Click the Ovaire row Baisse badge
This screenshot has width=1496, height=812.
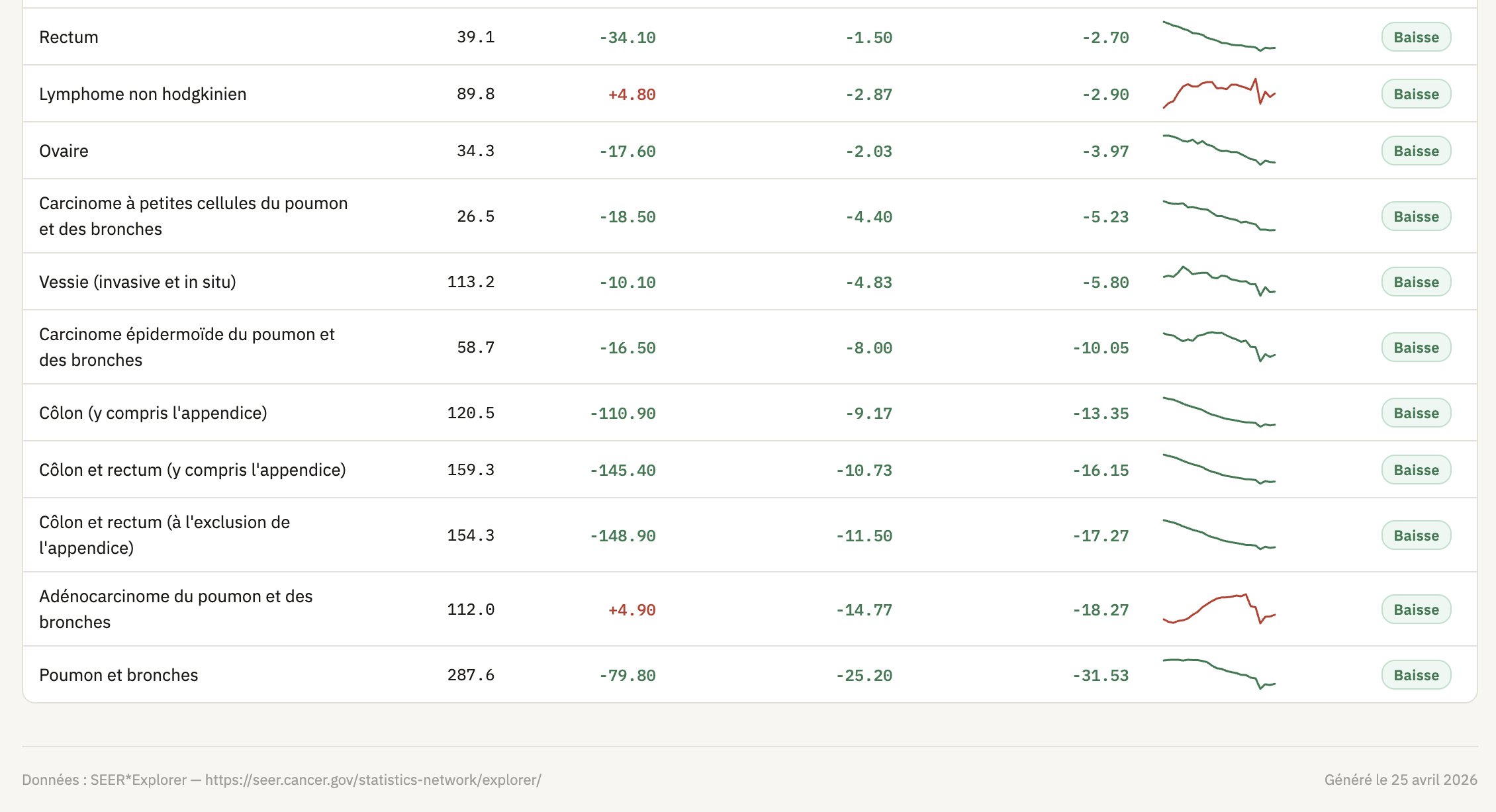pyautogui.click(x=1416, y=151)
